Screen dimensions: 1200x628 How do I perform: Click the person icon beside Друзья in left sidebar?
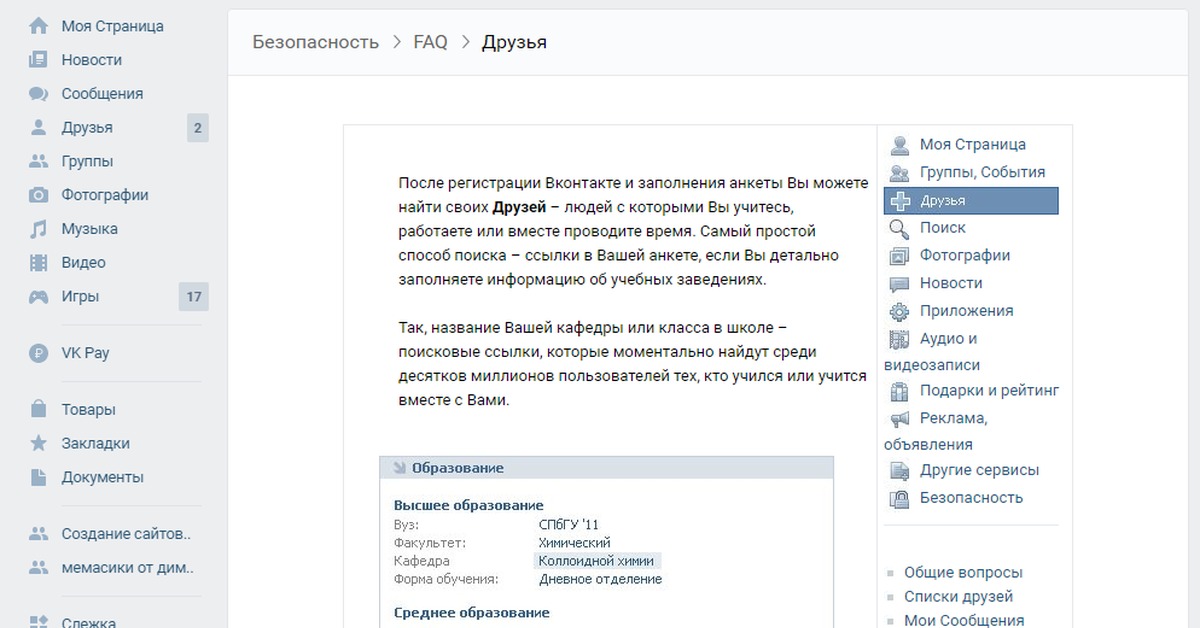(38, 127)
